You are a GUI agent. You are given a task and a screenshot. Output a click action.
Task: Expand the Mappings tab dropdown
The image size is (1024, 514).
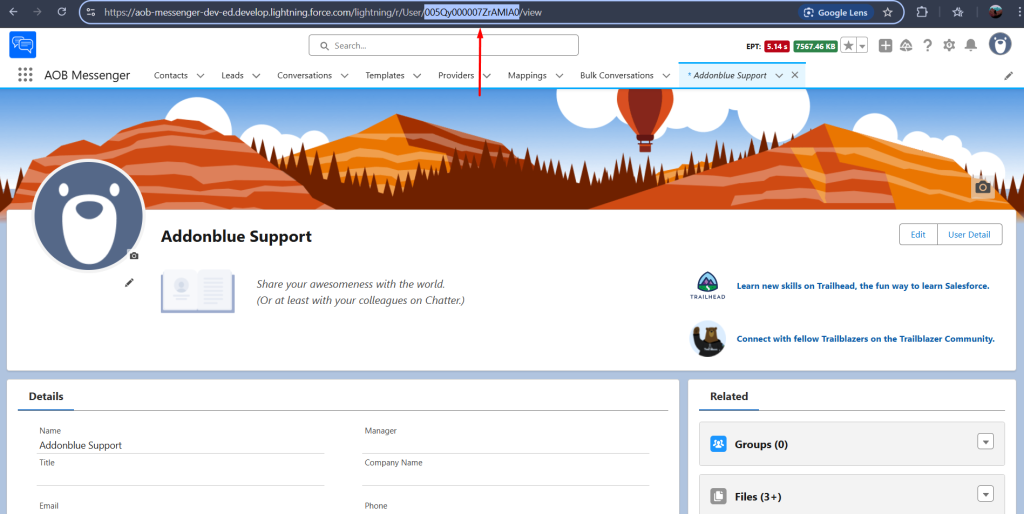click(x=559, y=76)
